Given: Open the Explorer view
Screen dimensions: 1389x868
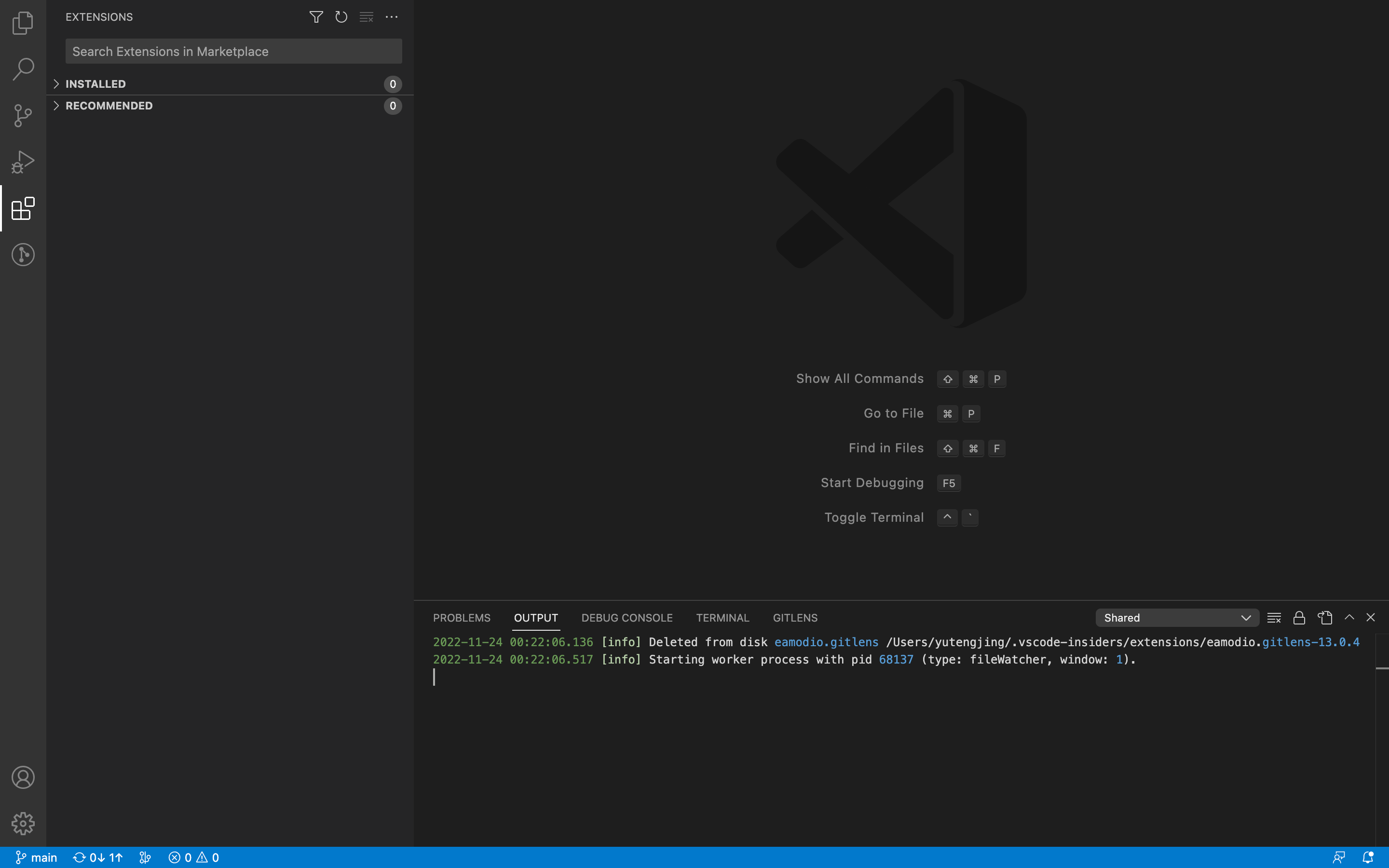Looking at the screenshot, I should coord(23,23).
